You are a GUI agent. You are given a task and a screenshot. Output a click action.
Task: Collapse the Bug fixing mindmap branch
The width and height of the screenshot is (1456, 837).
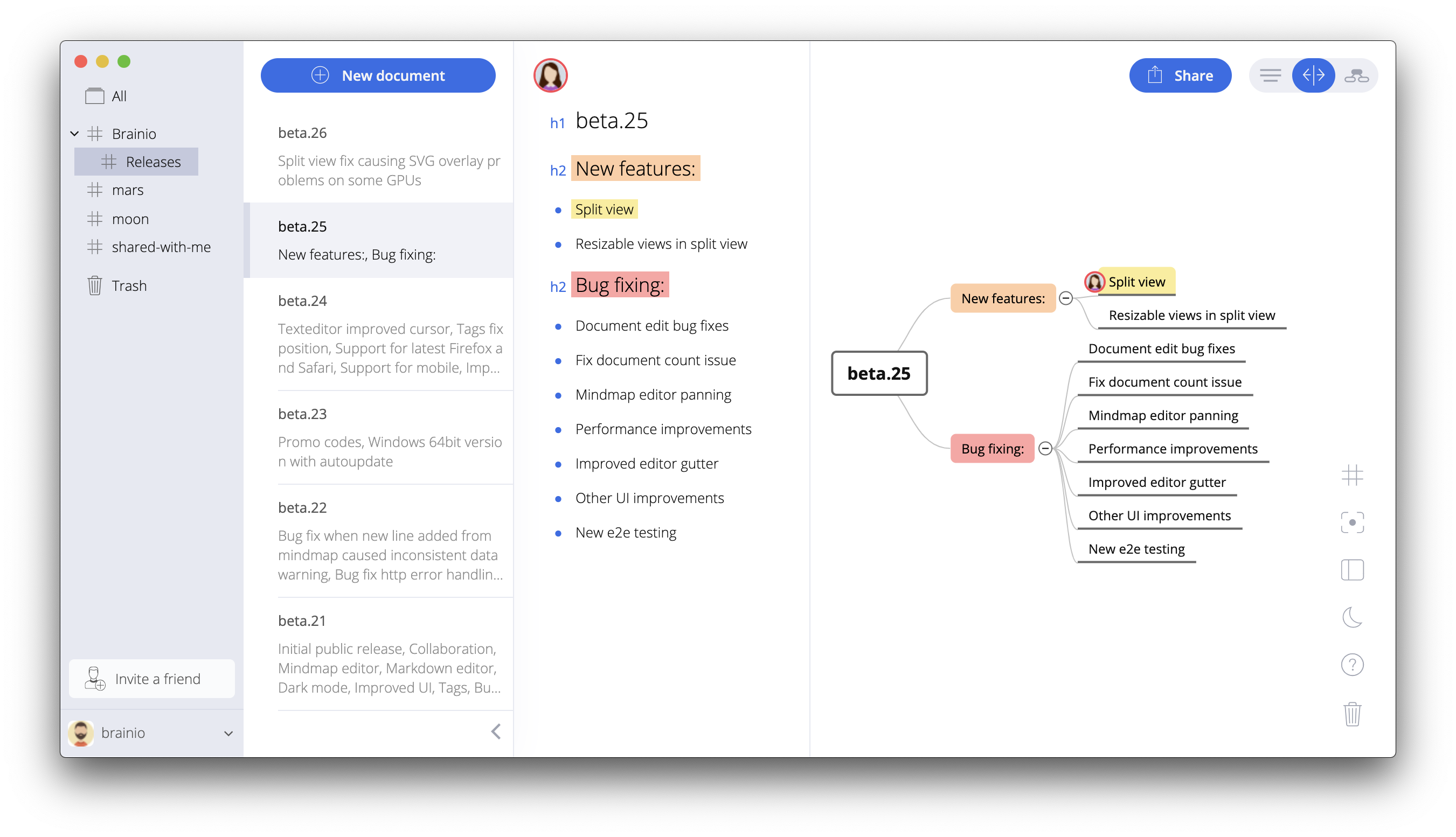click(x=1045, y=448)
